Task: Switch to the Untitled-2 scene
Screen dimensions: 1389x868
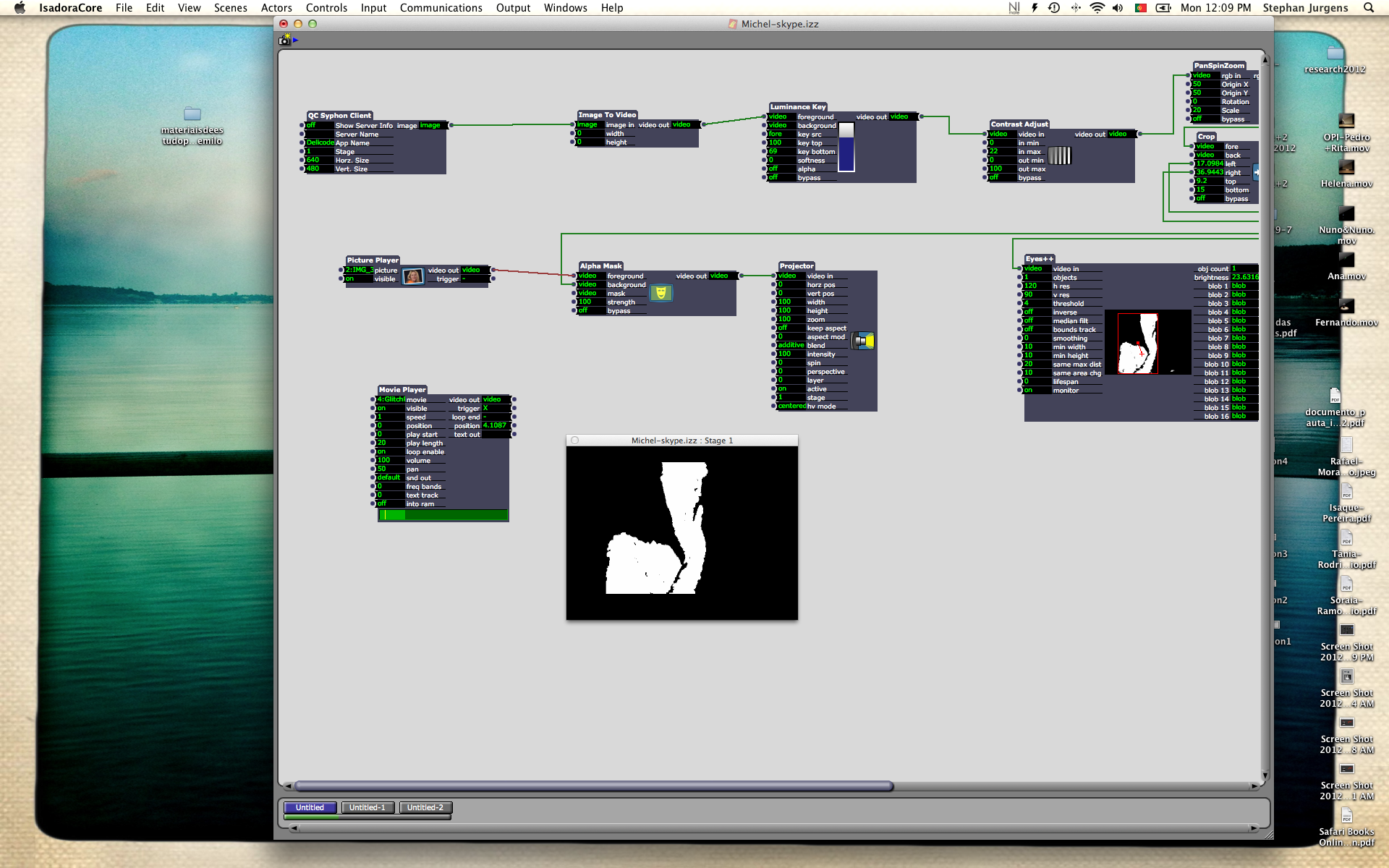Action: 425,807
